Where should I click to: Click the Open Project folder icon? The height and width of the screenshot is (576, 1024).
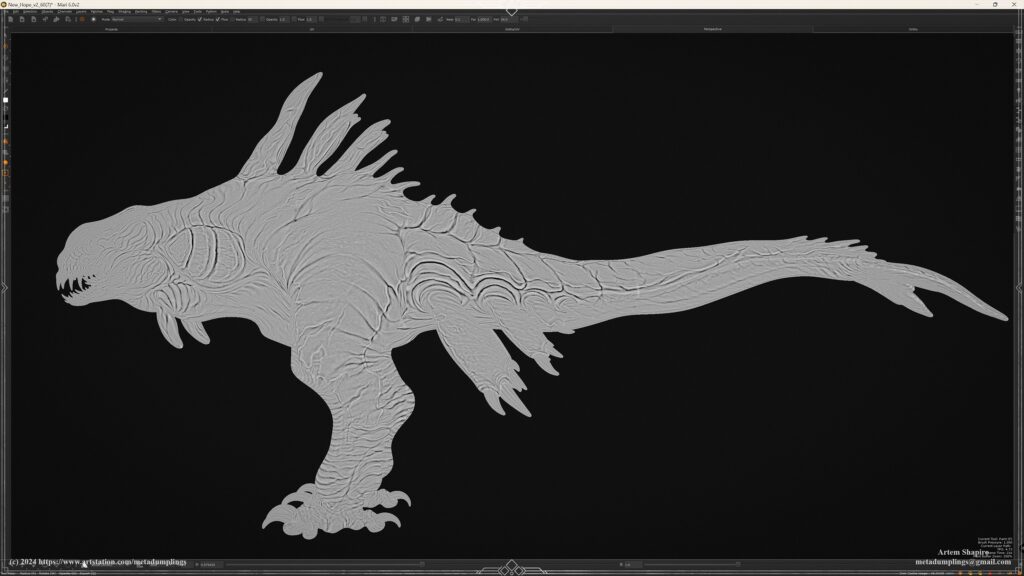[x=21, y=19]
